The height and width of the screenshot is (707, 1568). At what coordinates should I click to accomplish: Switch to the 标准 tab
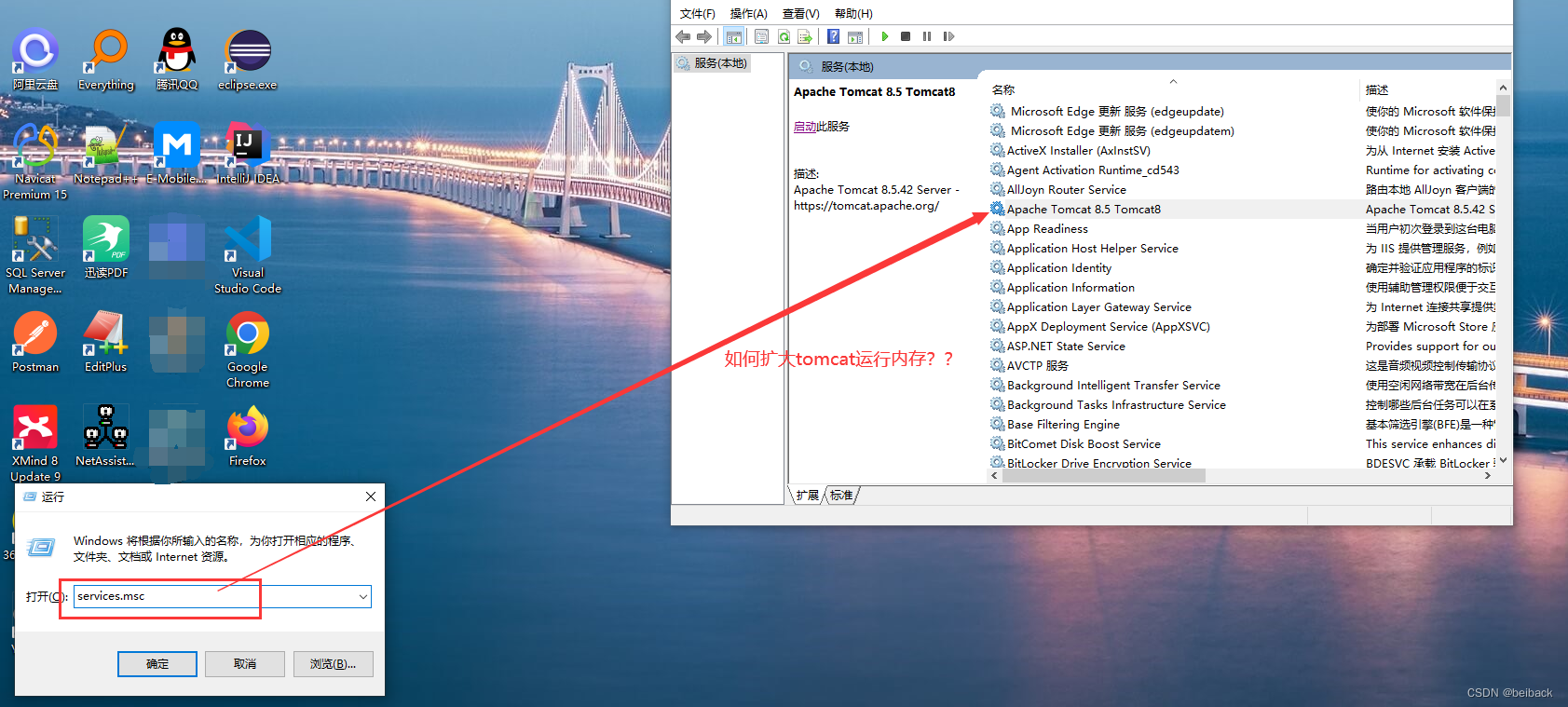[841, 495]
